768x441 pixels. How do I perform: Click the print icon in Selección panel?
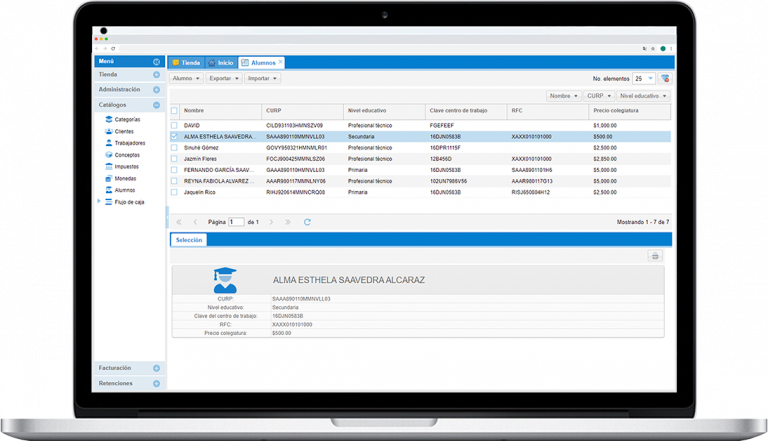click(x=656, y=256)
